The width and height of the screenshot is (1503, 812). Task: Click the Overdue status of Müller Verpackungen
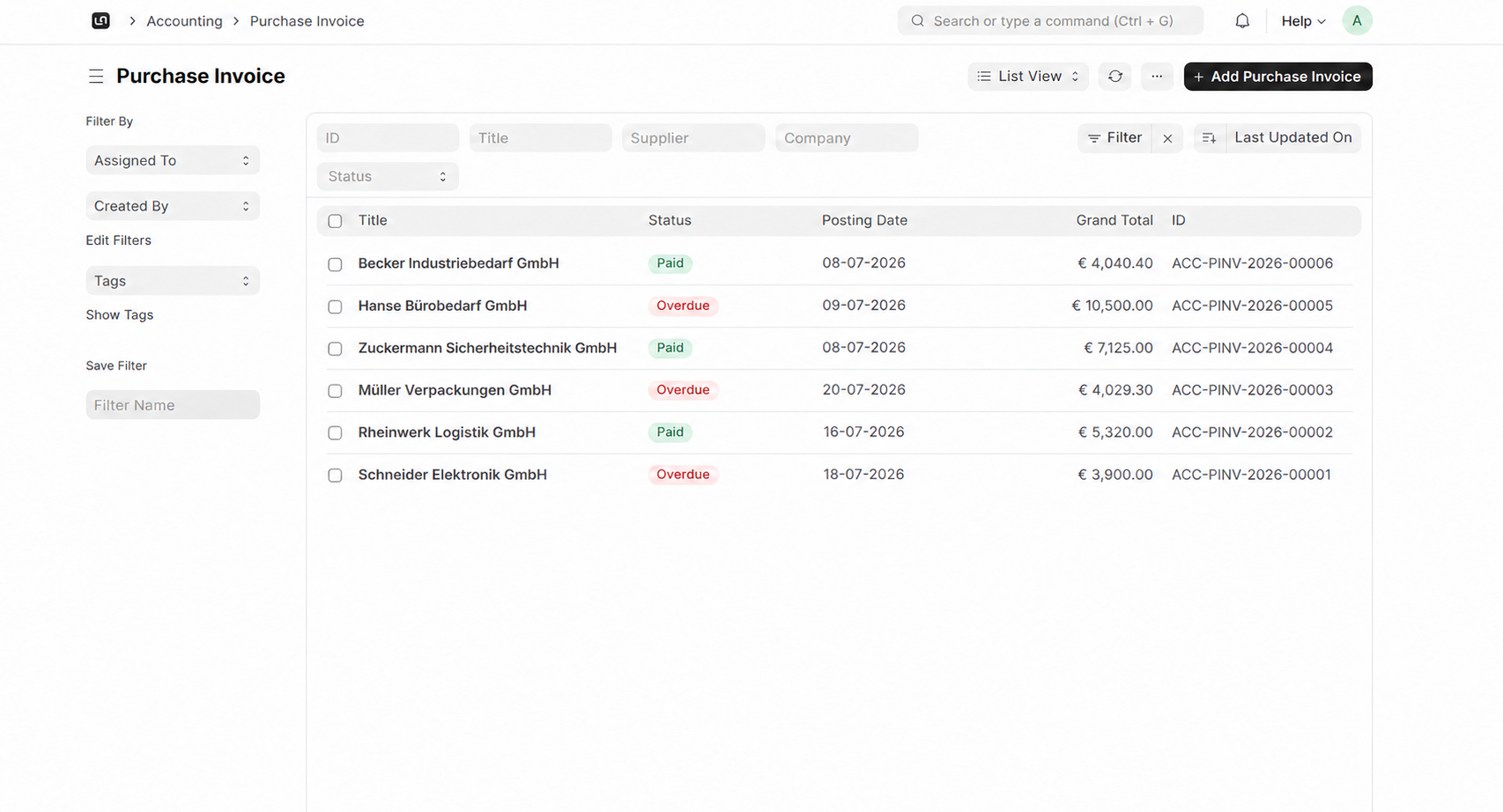point(683,390)
